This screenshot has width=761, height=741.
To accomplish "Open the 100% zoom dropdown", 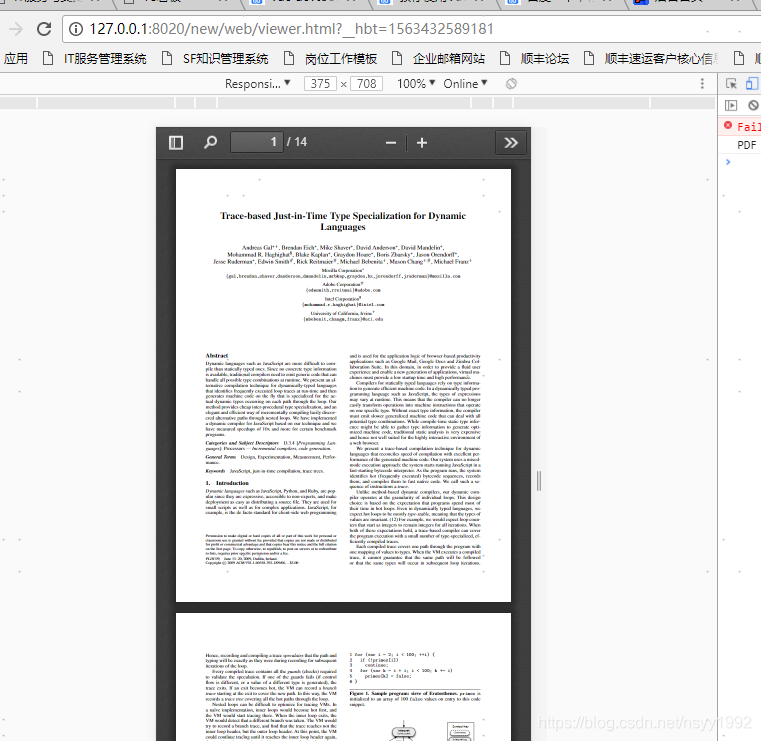I will point(416,84).
